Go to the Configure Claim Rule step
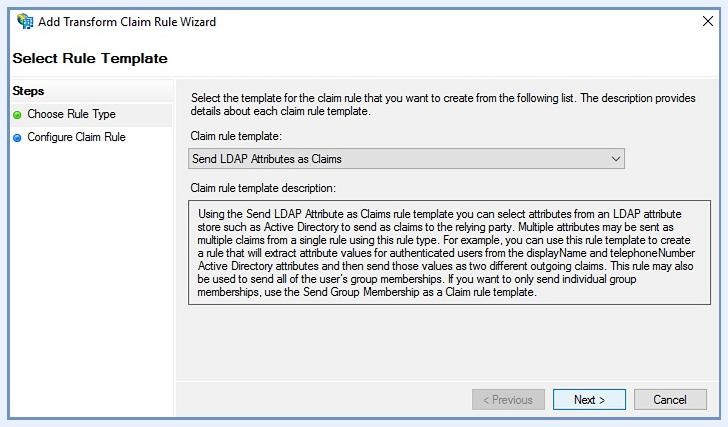The height and width of the screenshot is (427, 728). pos(76,138)
